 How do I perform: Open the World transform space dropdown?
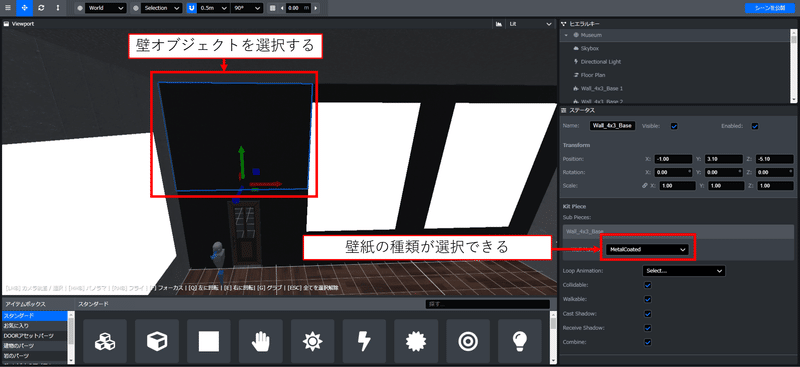[106, 8]
